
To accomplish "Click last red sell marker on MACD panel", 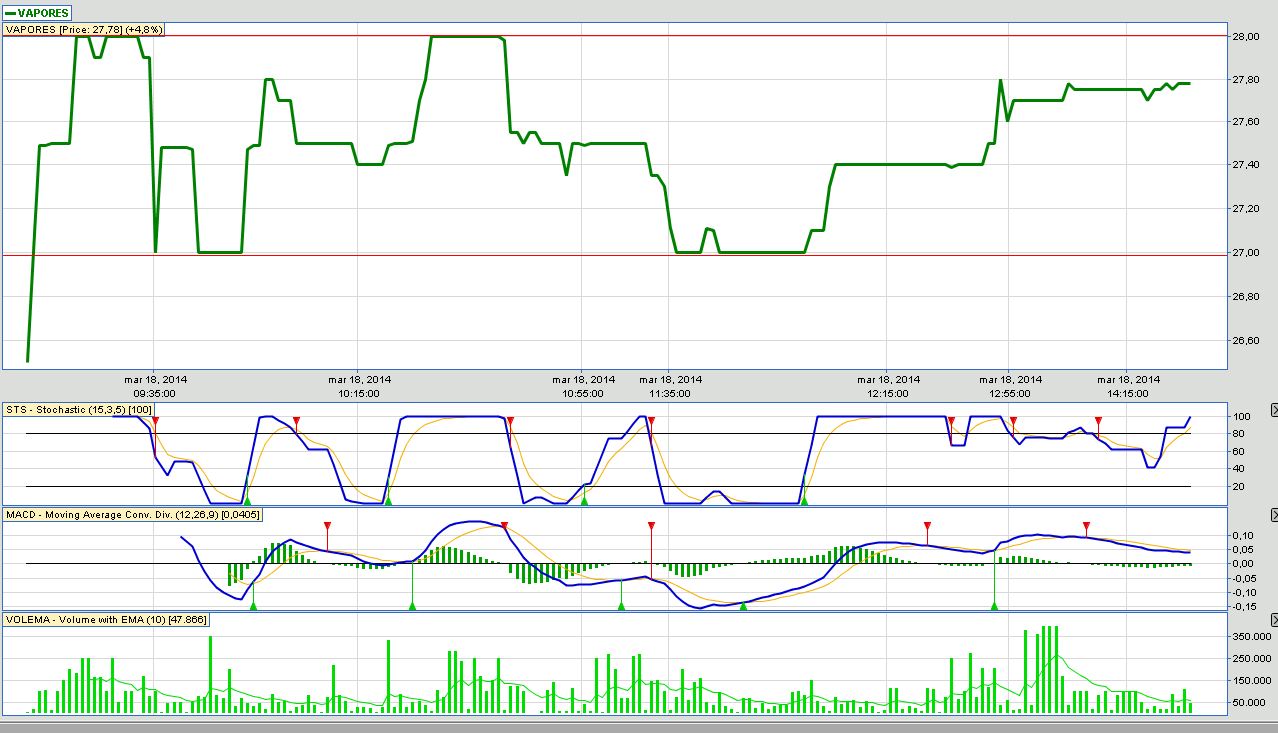I will [1087, 525].
